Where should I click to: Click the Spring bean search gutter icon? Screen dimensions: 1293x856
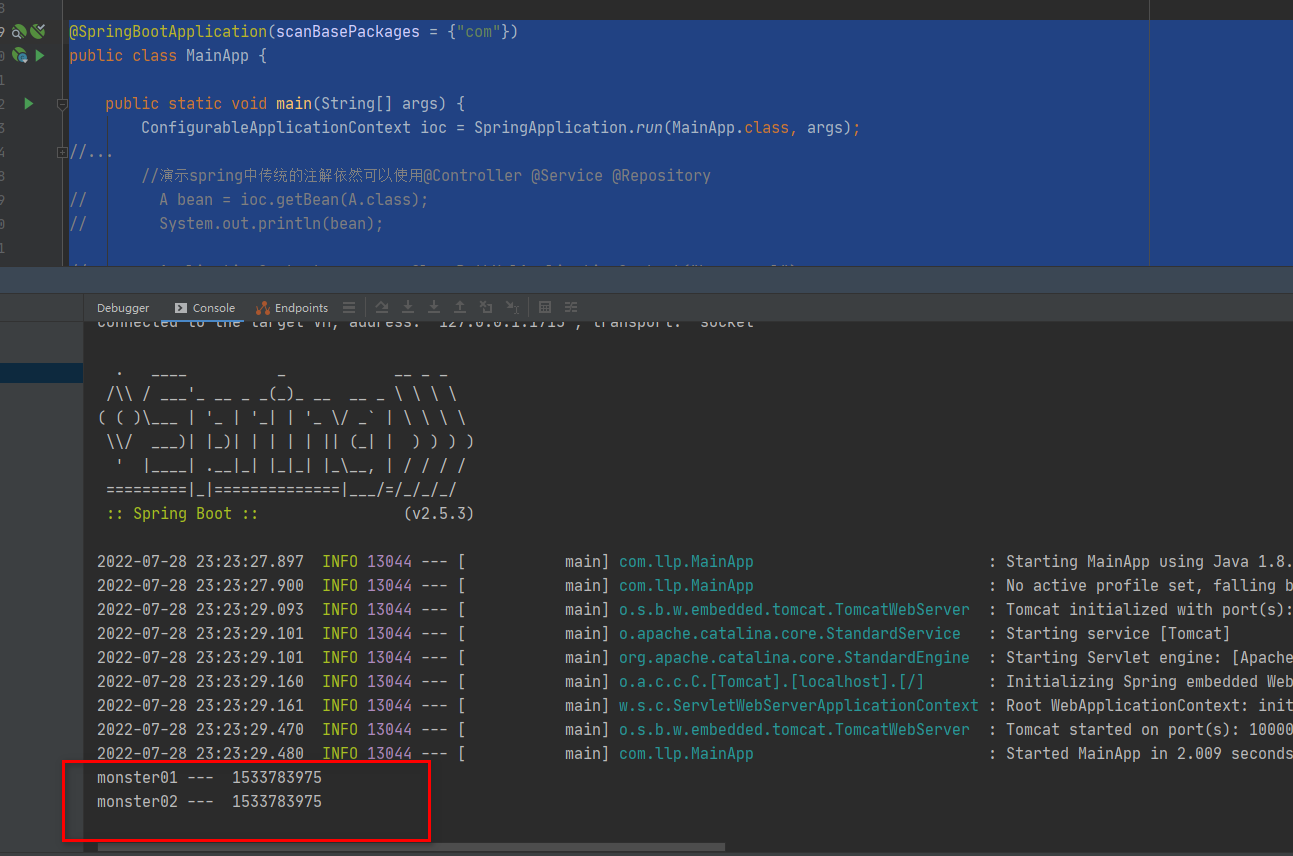(x=19, y=32)
